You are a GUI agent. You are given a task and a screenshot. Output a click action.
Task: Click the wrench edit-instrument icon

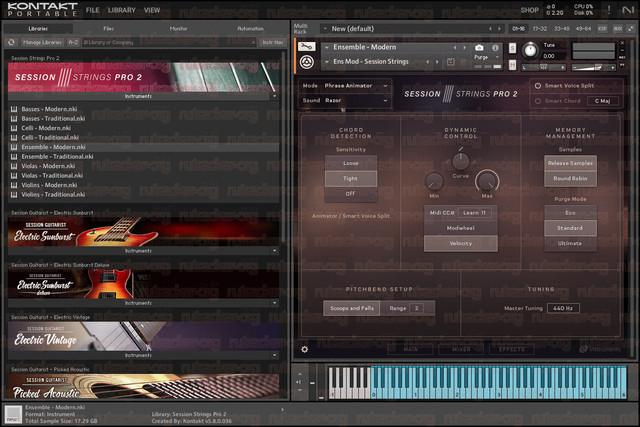point(307,47)
